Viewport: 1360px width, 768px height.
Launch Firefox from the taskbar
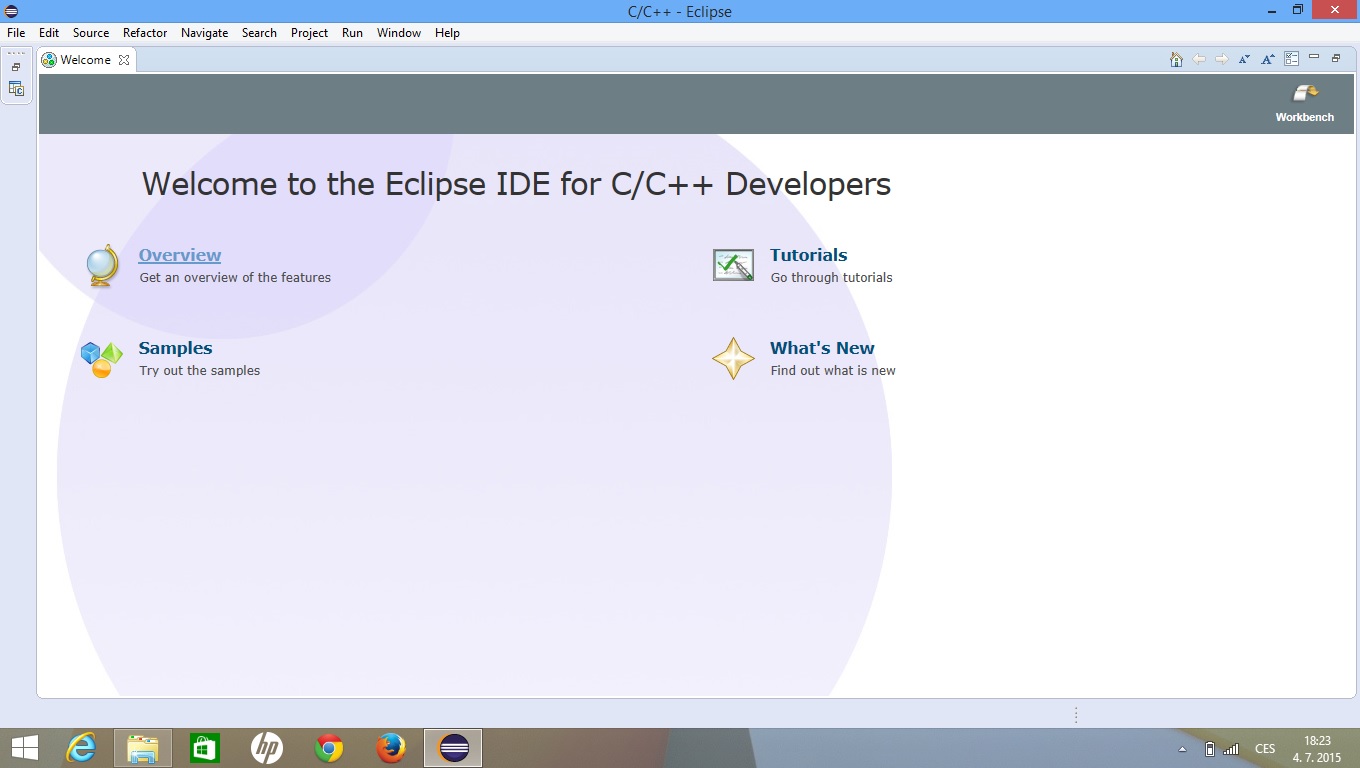tap(391, 748)
